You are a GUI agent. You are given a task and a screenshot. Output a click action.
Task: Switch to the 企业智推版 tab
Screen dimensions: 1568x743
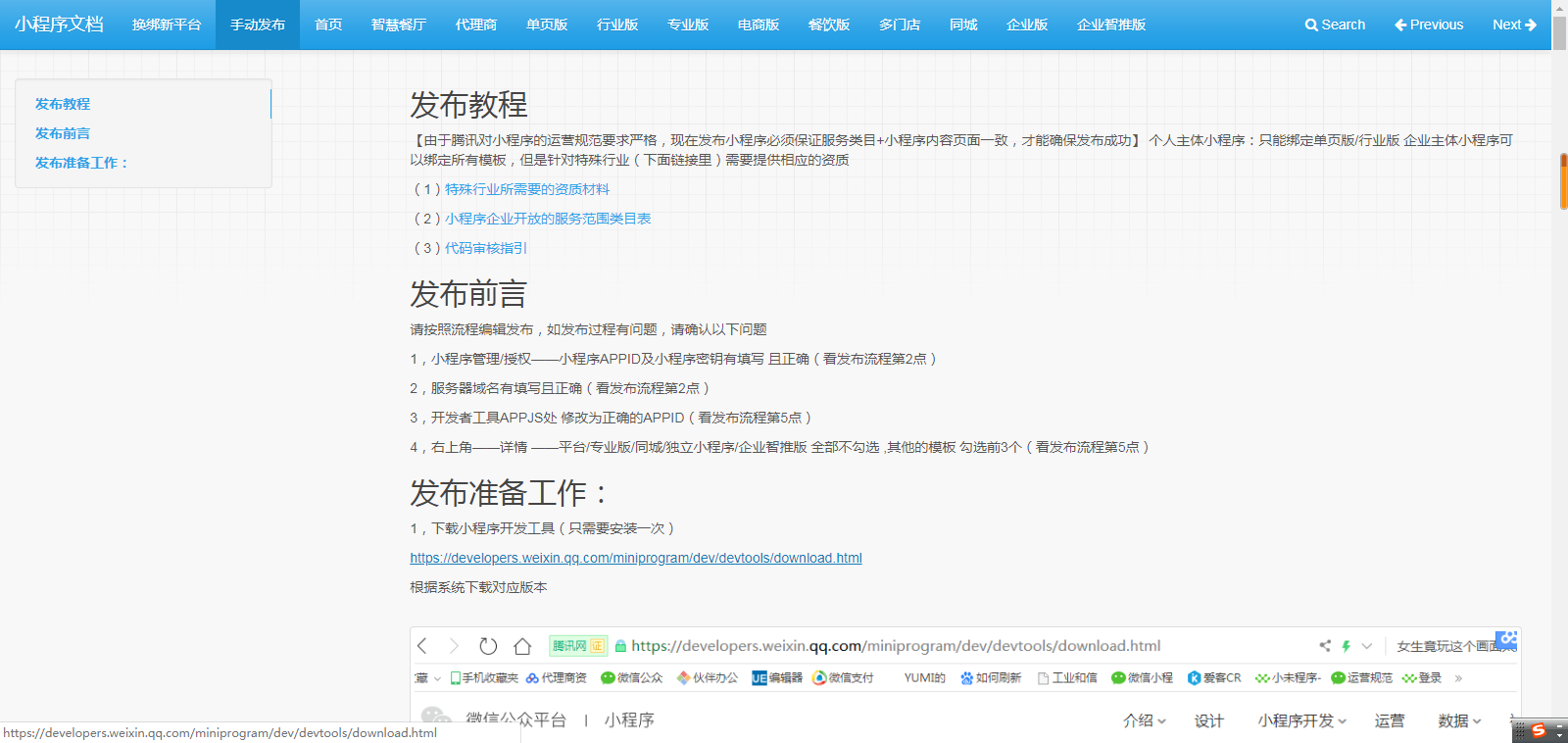[x=1111, y=25]
